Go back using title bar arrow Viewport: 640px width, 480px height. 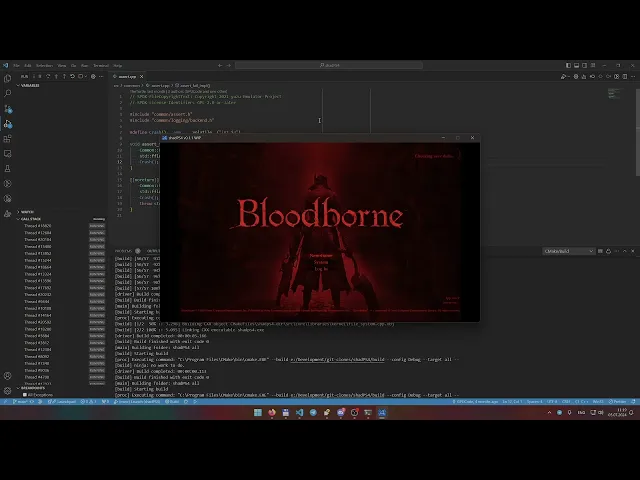tap(220, 65)
